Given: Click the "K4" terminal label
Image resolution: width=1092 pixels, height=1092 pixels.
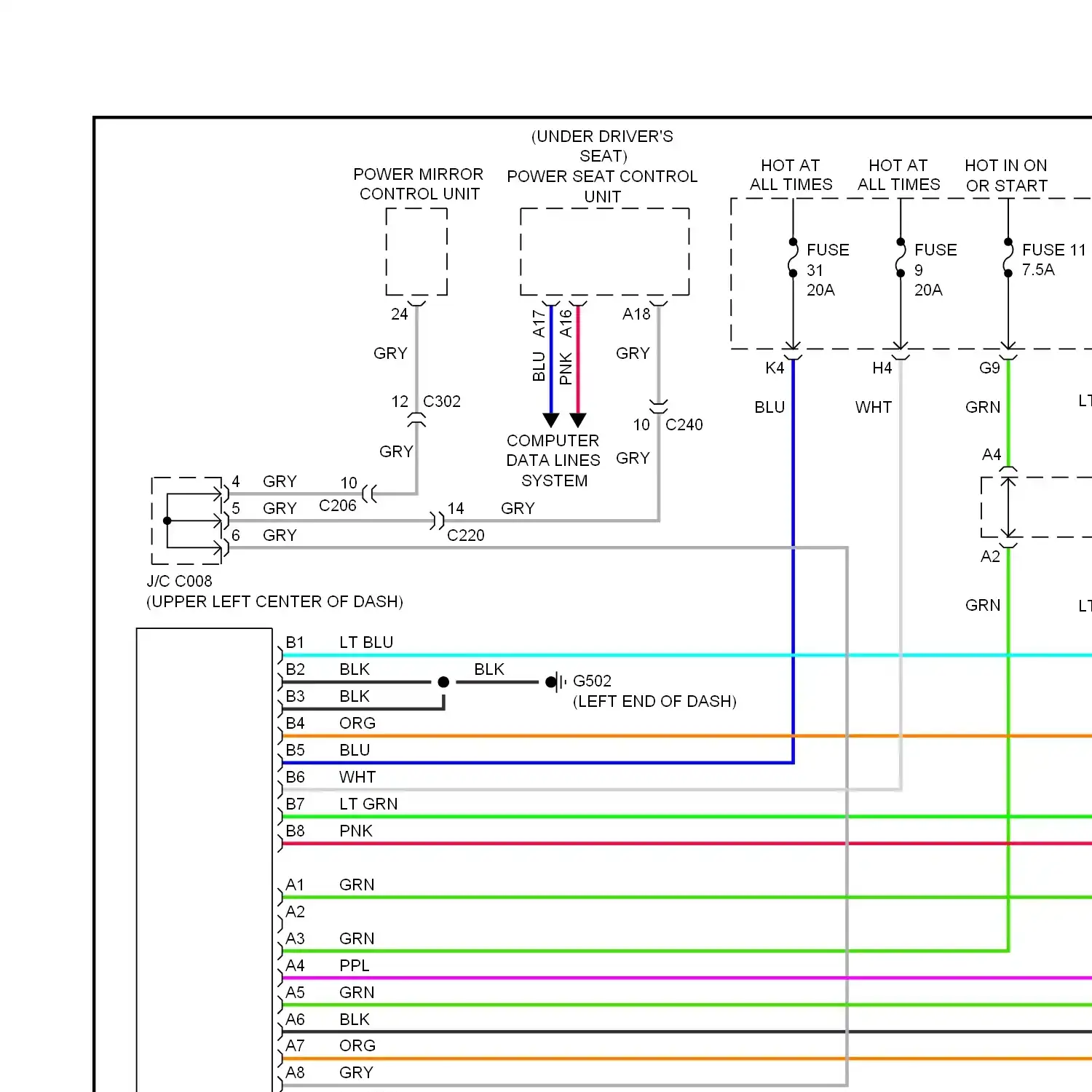Looking at the screenshot, I should click(x=775, y=368).
